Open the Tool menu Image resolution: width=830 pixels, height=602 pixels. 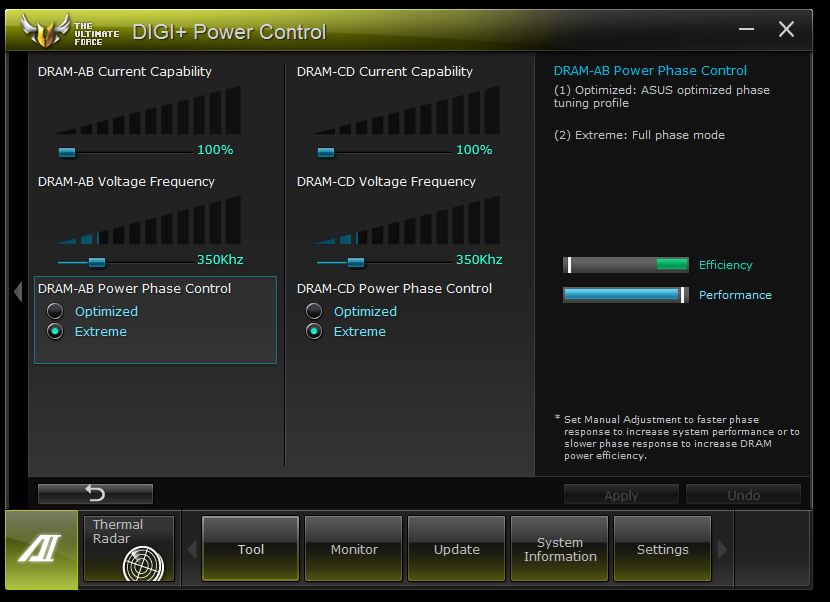pos(250,549)
